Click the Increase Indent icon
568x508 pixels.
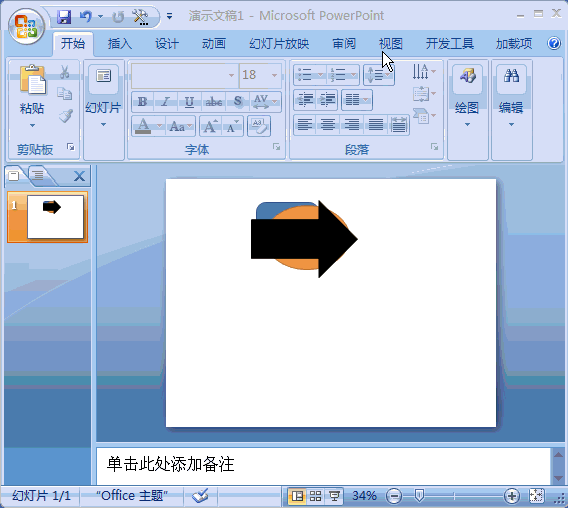(327, 100)
